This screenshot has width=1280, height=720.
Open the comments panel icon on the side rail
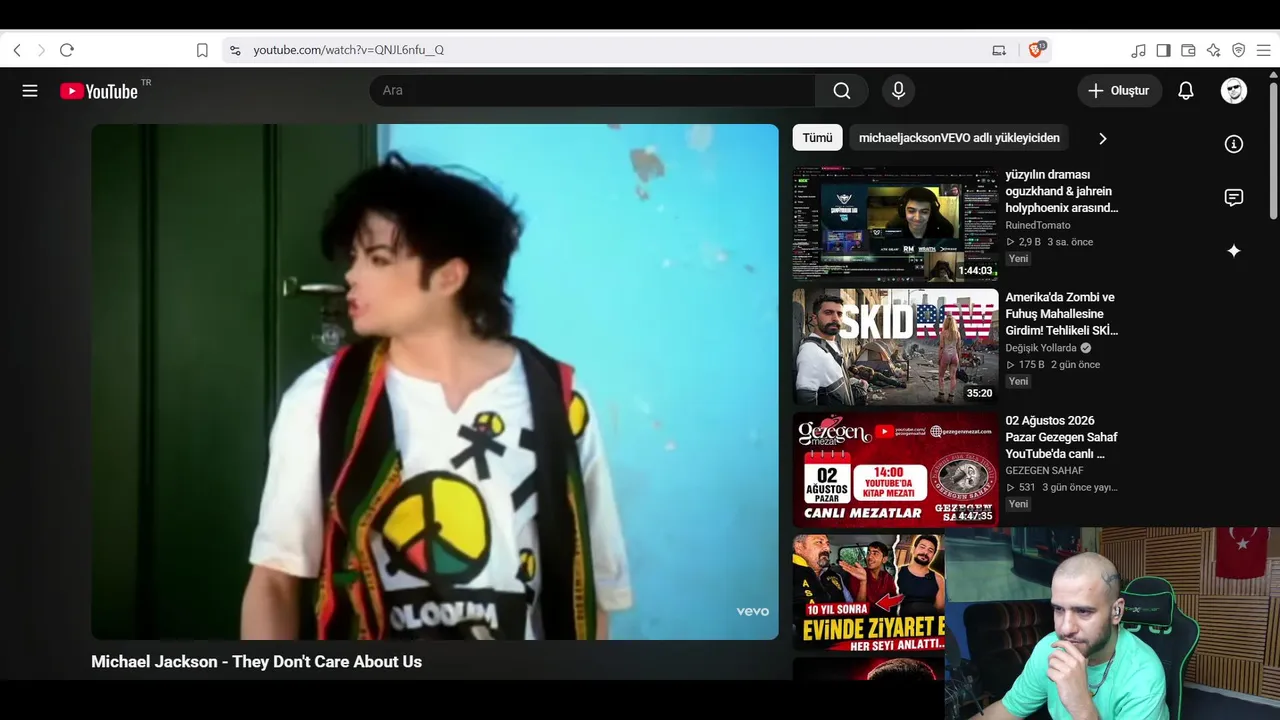click(1234, 197)
